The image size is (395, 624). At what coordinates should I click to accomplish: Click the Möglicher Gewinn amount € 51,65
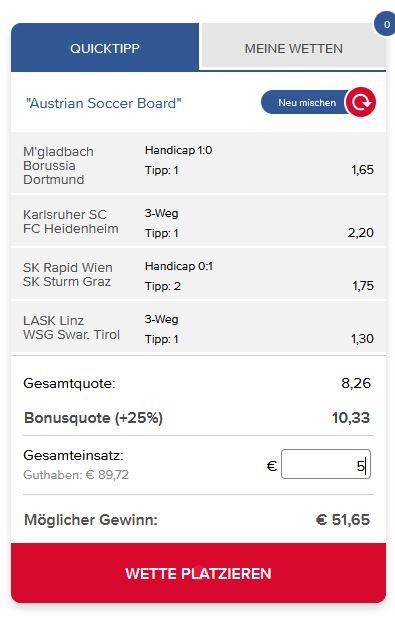pos(343,519)
